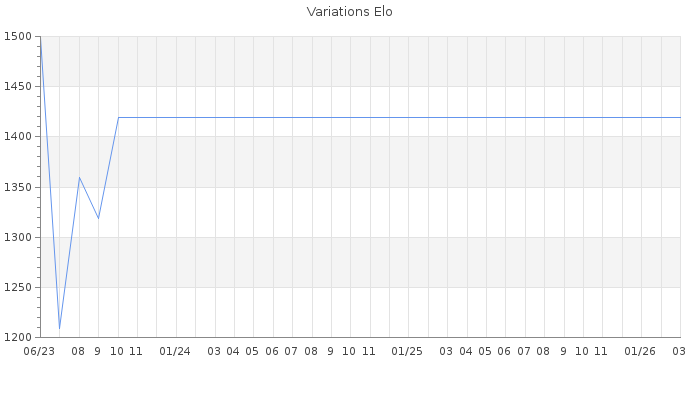Click the blue line dip near 1320

tap(98, 218)
